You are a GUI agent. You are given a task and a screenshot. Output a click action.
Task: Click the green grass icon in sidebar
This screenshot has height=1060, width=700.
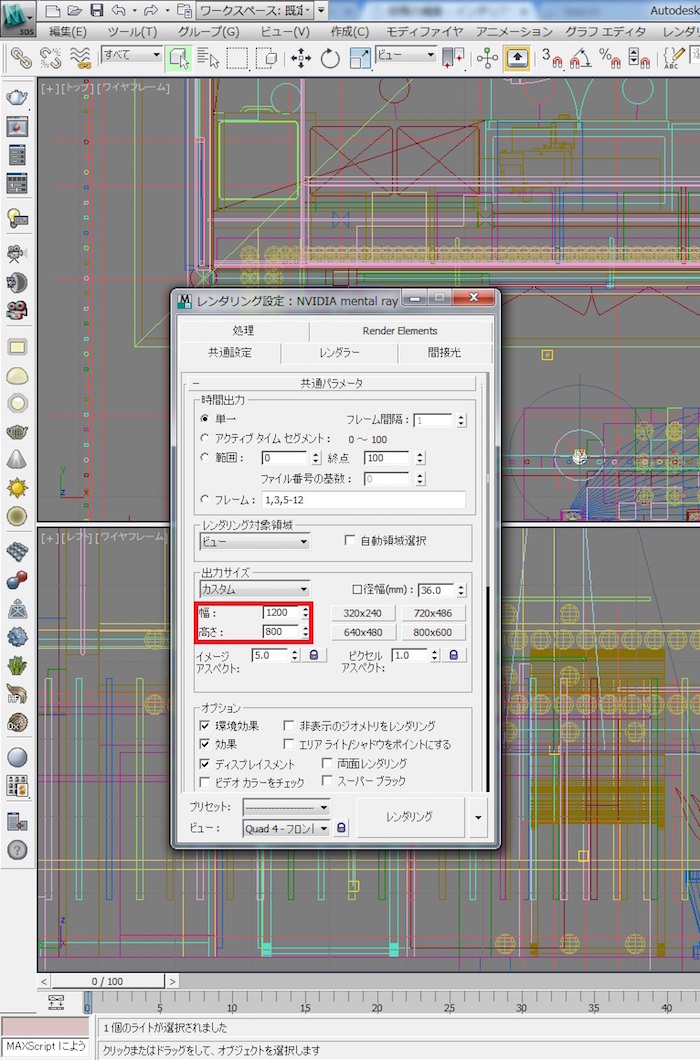(x=17, y=664)
